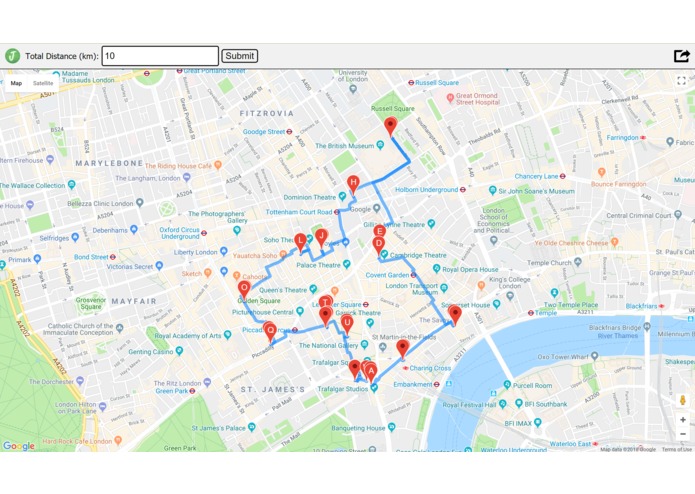Click the Royal Opera House place icon
Screen dimensions: 695x494
[x=437, y=268]
